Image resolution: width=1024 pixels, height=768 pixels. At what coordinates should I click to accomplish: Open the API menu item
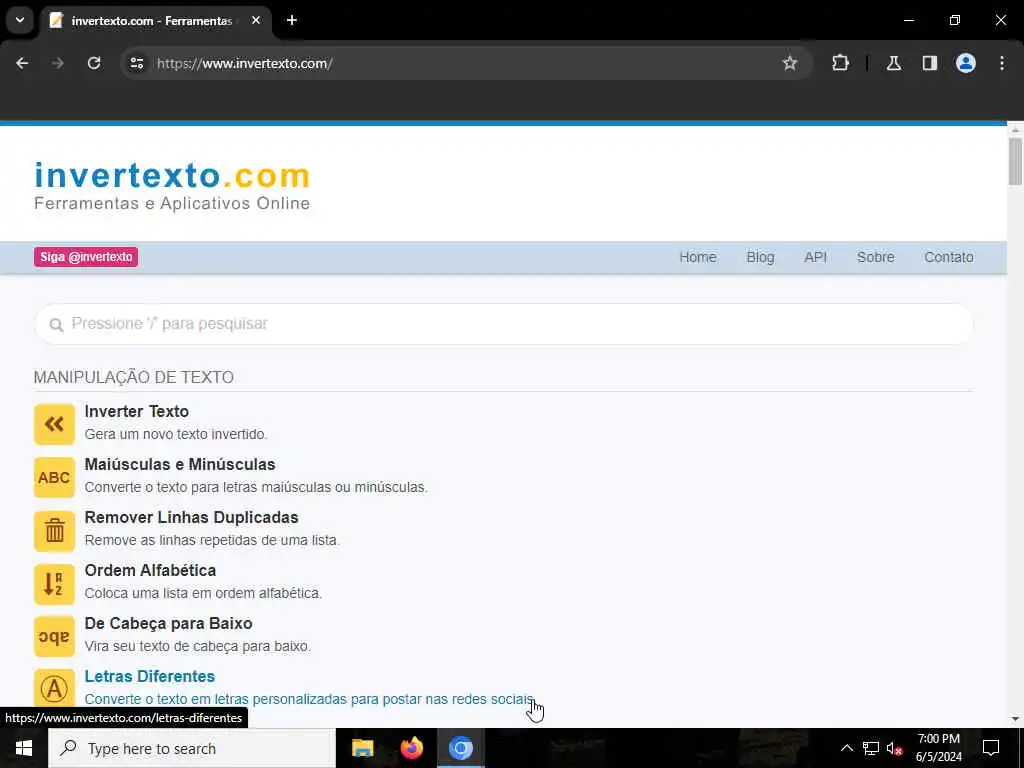(x=815, y=257)
